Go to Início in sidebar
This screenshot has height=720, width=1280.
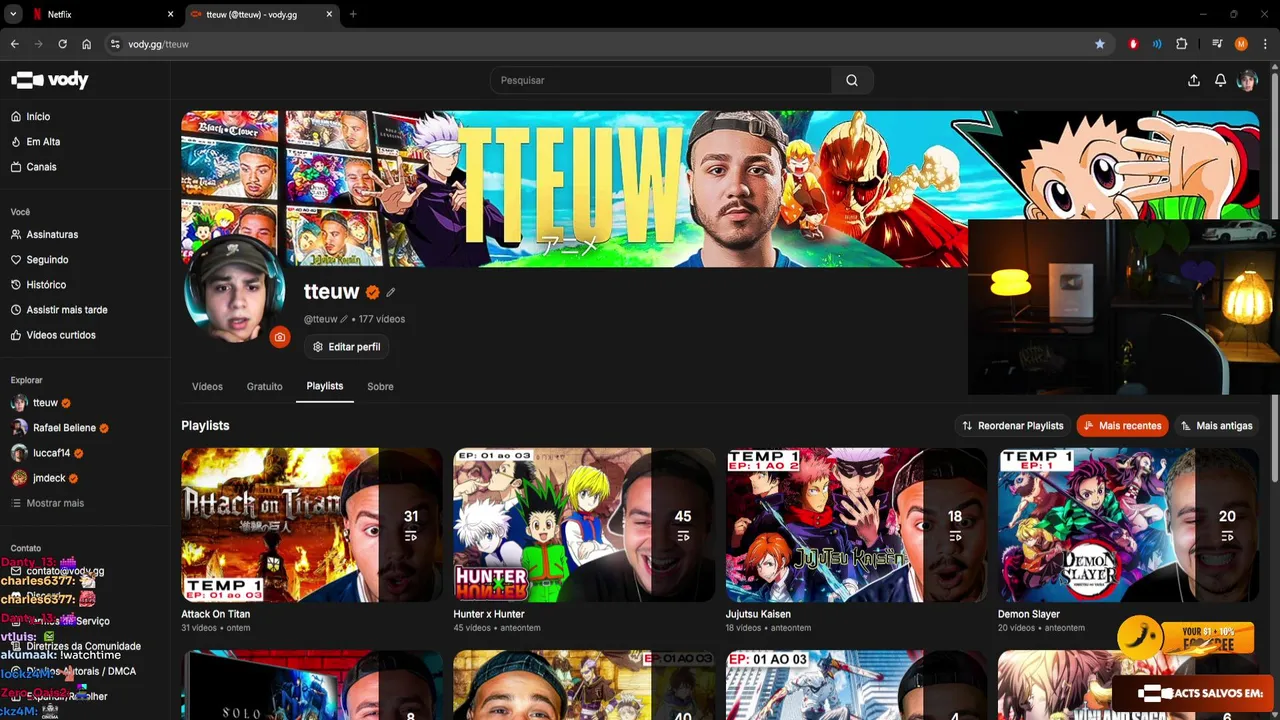point(38,117)
